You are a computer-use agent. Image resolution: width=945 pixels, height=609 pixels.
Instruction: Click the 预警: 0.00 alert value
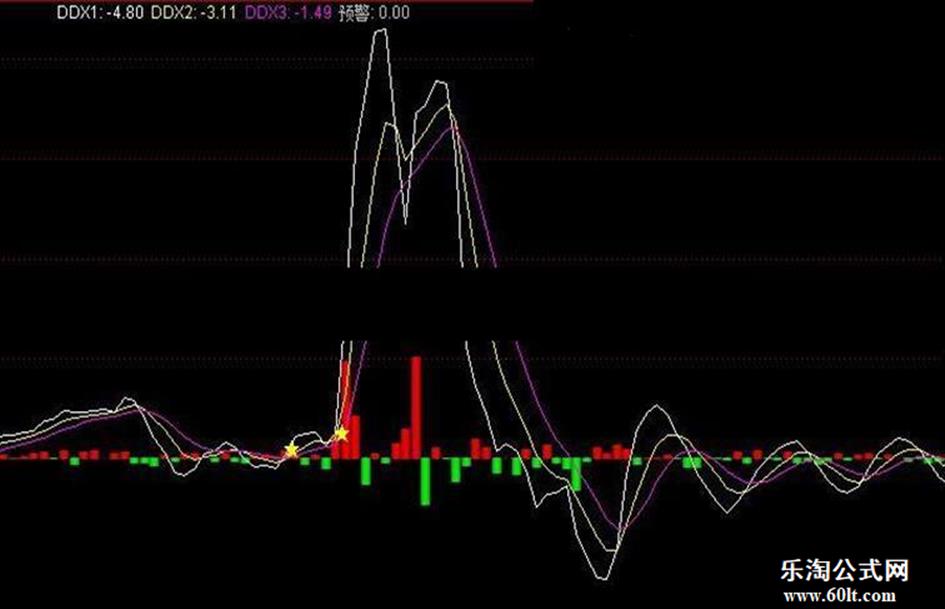(374, 13)
